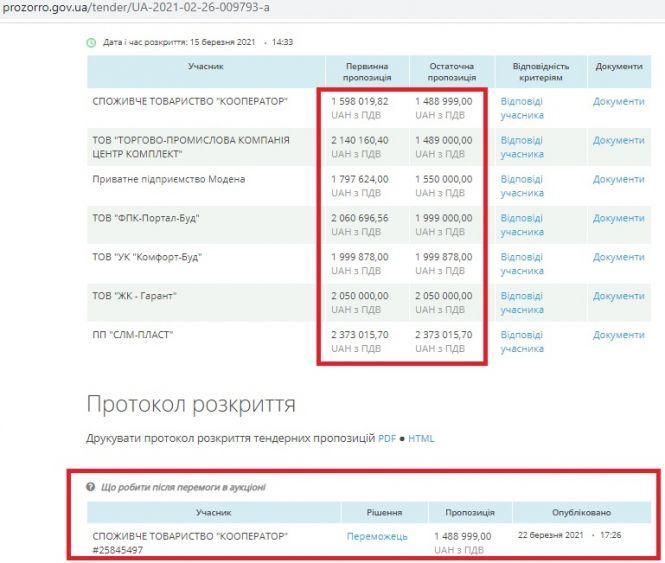Screen dimensions: 665x563
Task: Open Відповіді учасника for Приватне підприємство Модена
Action: 522,186
